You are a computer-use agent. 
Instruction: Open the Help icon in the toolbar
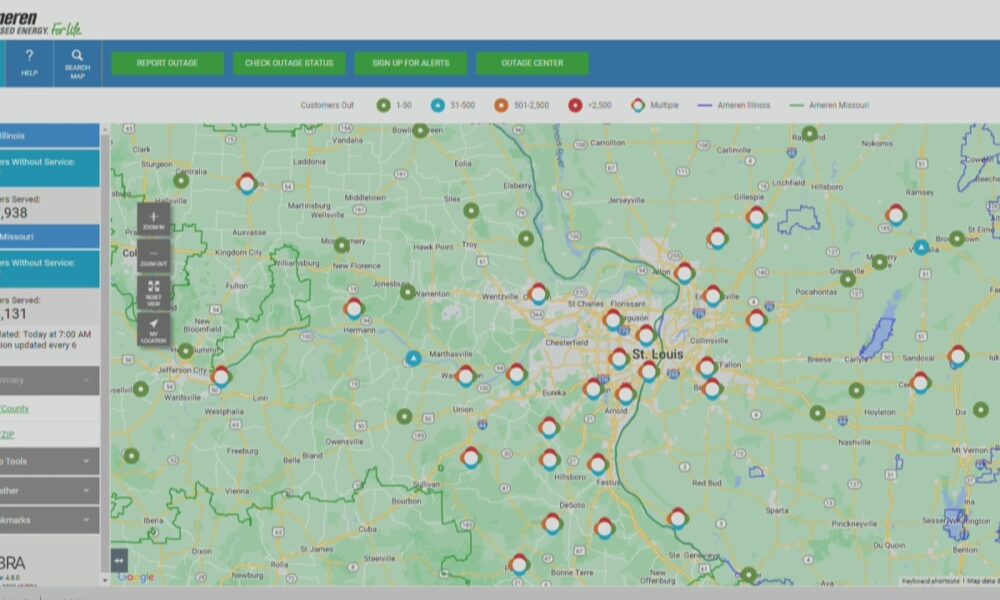click(29, 62)
